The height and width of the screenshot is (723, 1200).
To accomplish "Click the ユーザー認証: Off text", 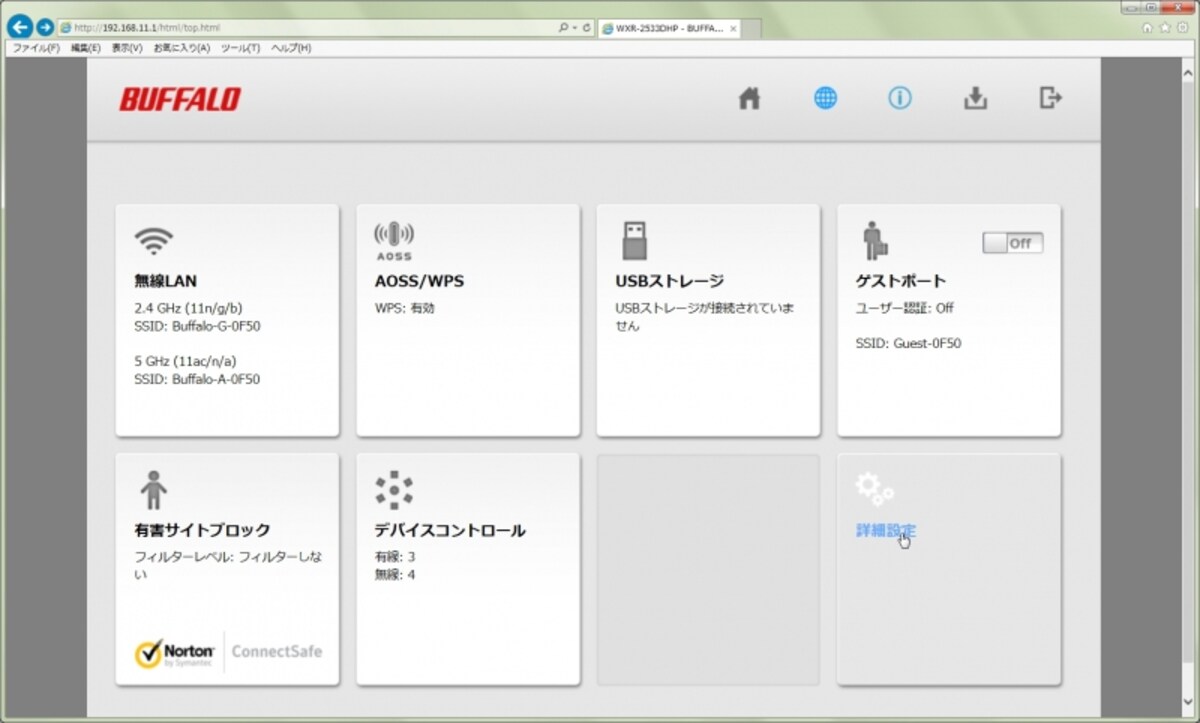I will (905, 308).
